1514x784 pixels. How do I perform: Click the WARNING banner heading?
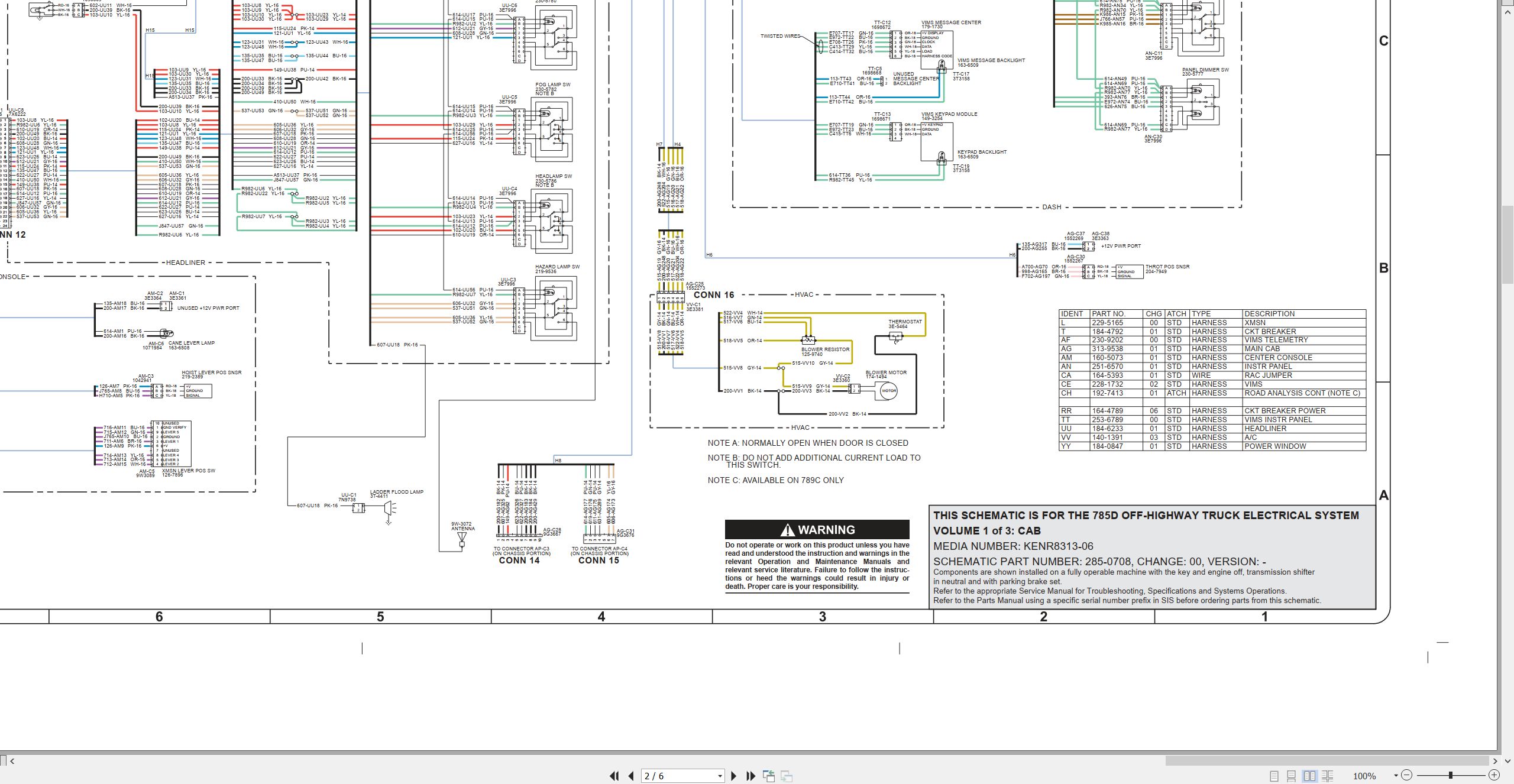pyautogui.click(x=817, y=530)
